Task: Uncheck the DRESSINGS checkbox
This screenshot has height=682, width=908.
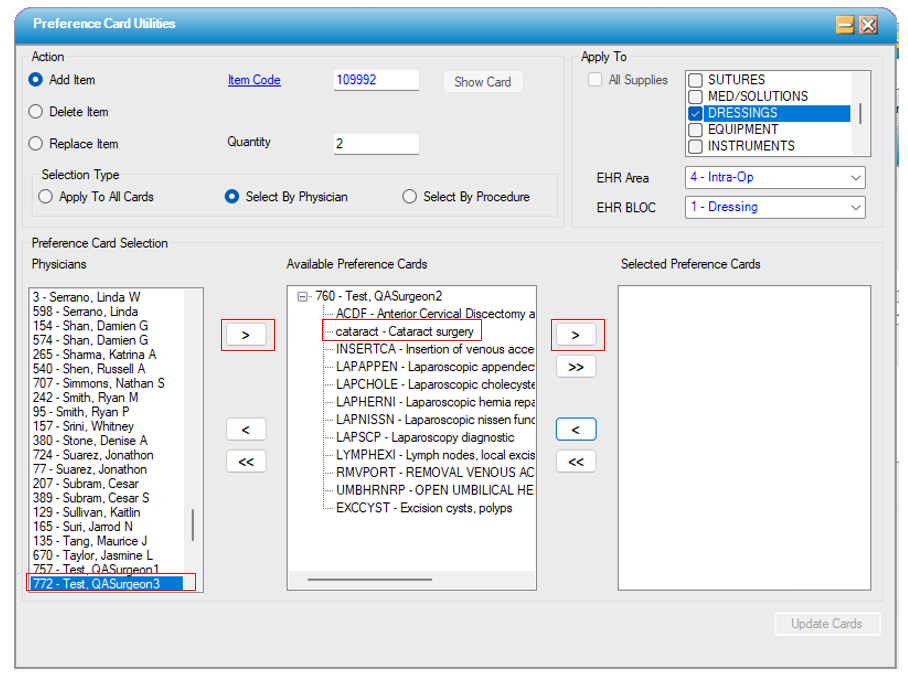Action: (x=695, y=113)
